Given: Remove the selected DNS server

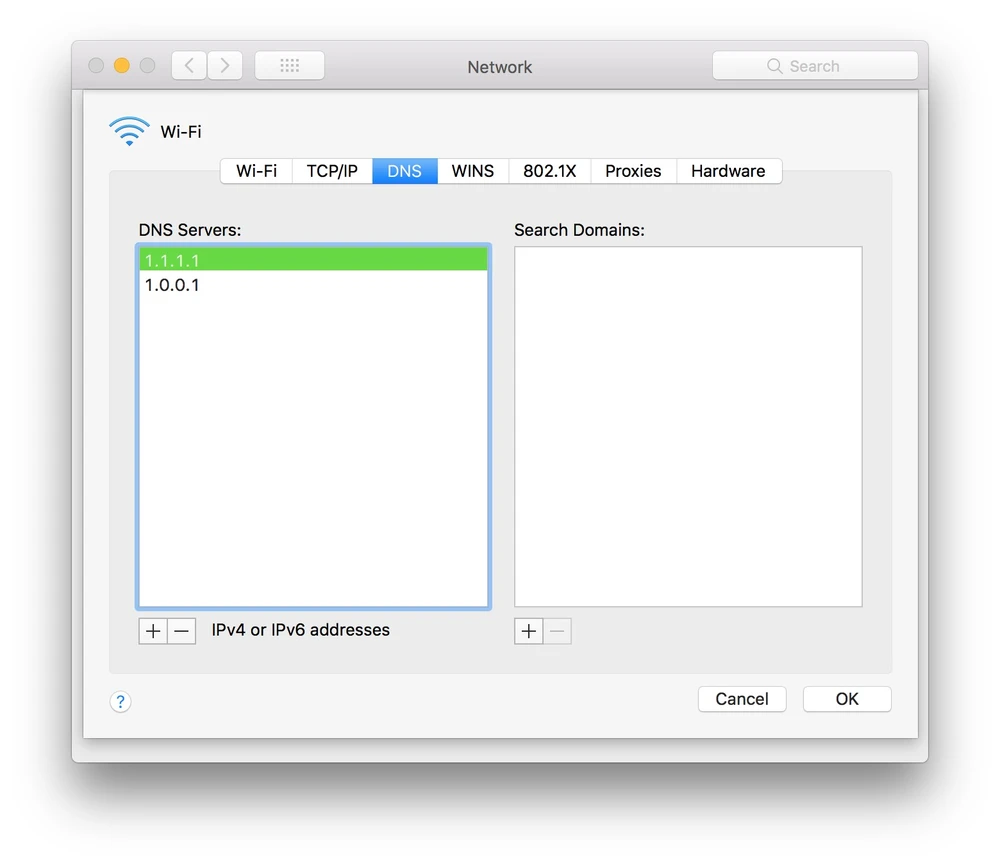Looking at the screenshot, I should click(x=181, y=631).
